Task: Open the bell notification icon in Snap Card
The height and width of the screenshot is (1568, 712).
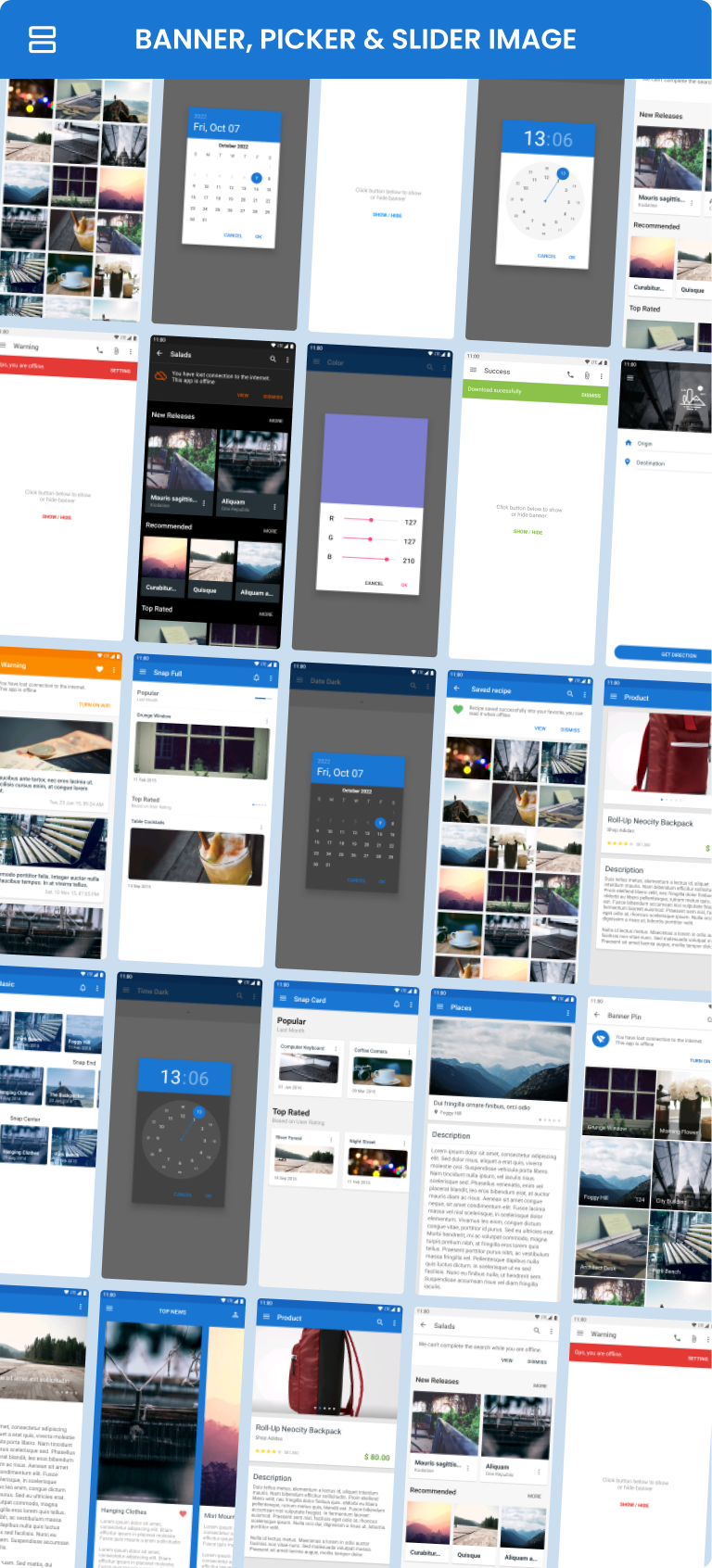Action: click(x=397, y=1004)
